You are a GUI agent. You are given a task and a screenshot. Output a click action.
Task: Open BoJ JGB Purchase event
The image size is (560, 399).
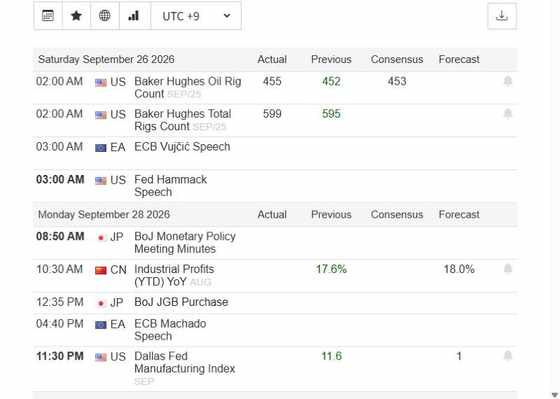(x=181, y=302)
